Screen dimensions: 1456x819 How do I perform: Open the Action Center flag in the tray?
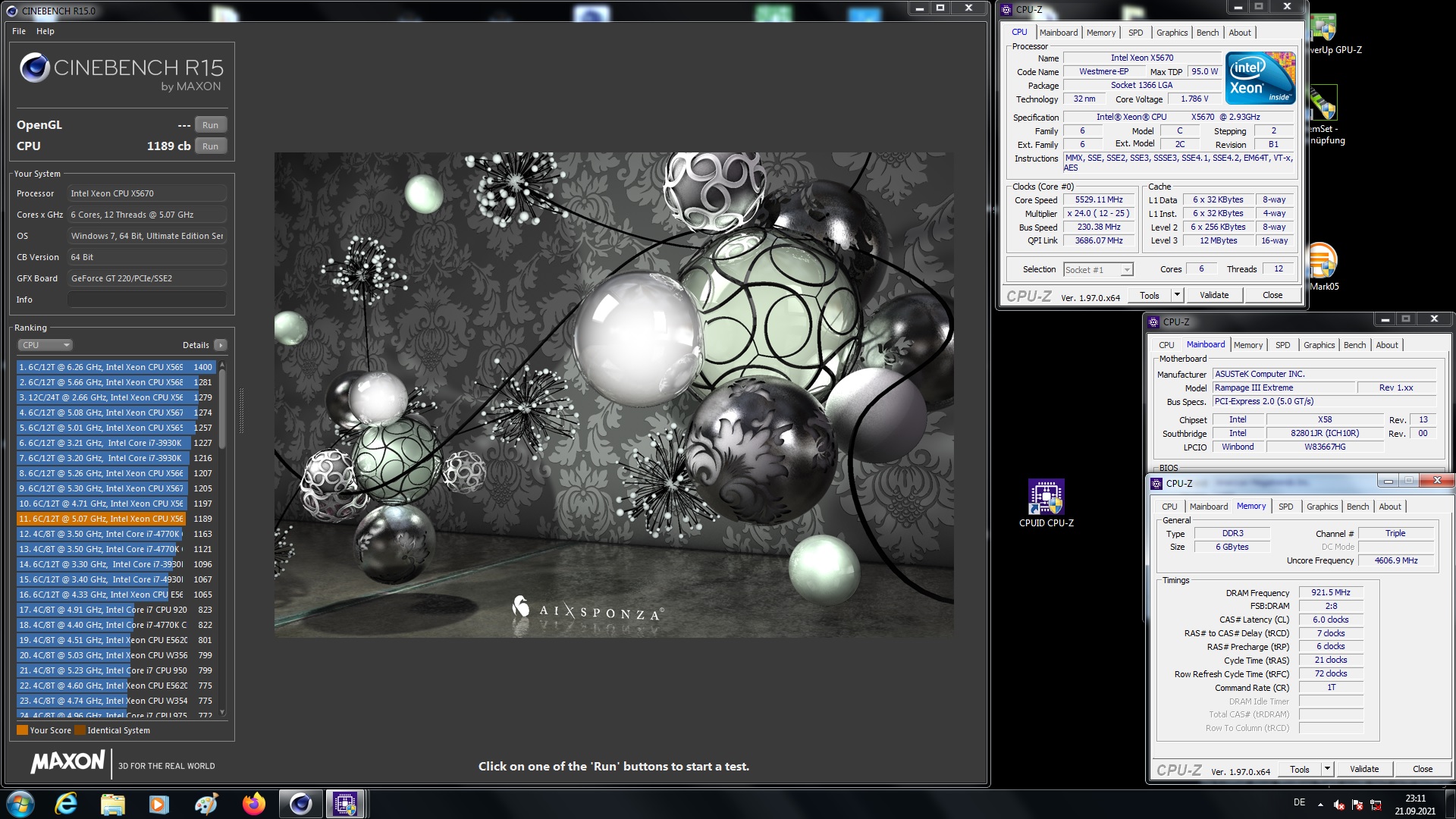click(x=1357, y=805)
